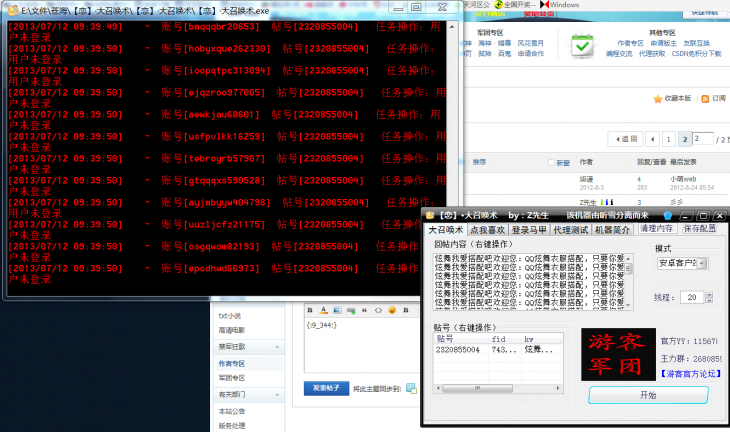Click the RSS 订阅 subscribe icon
This screenshot has height=432, width=730.
tap(706, 99)
